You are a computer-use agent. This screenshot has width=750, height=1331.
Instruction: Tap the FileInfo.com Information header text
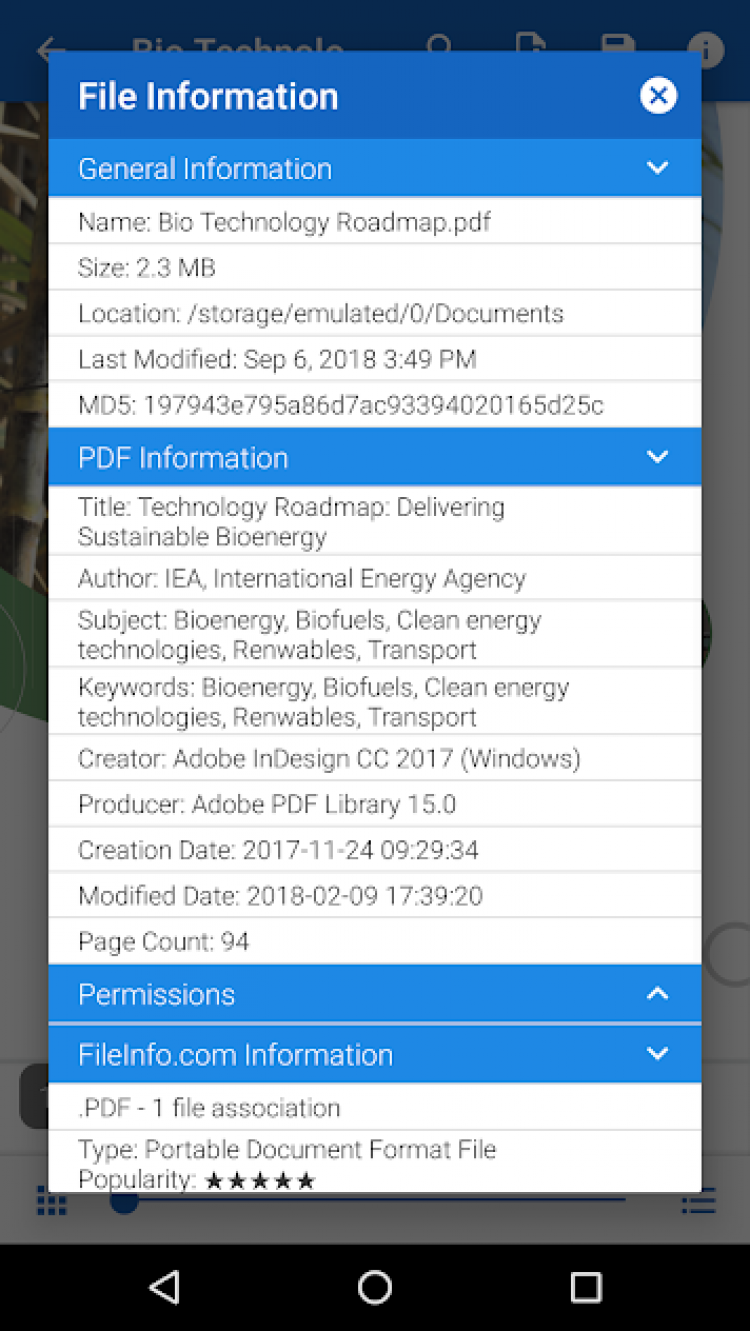click(x=236, y=1054)
